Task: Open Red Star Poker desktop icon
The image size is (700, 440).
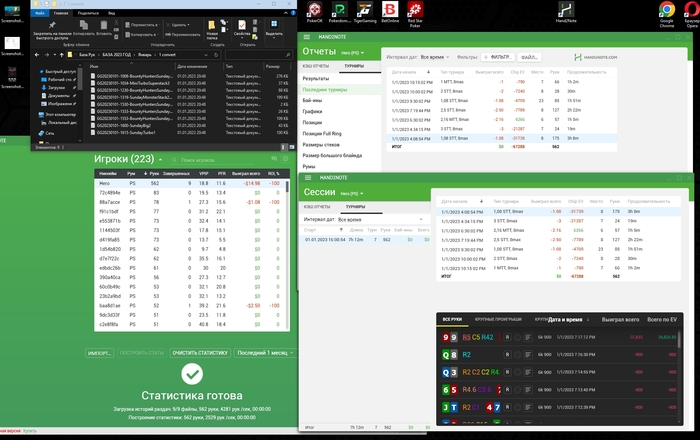Action: (415, 14)
